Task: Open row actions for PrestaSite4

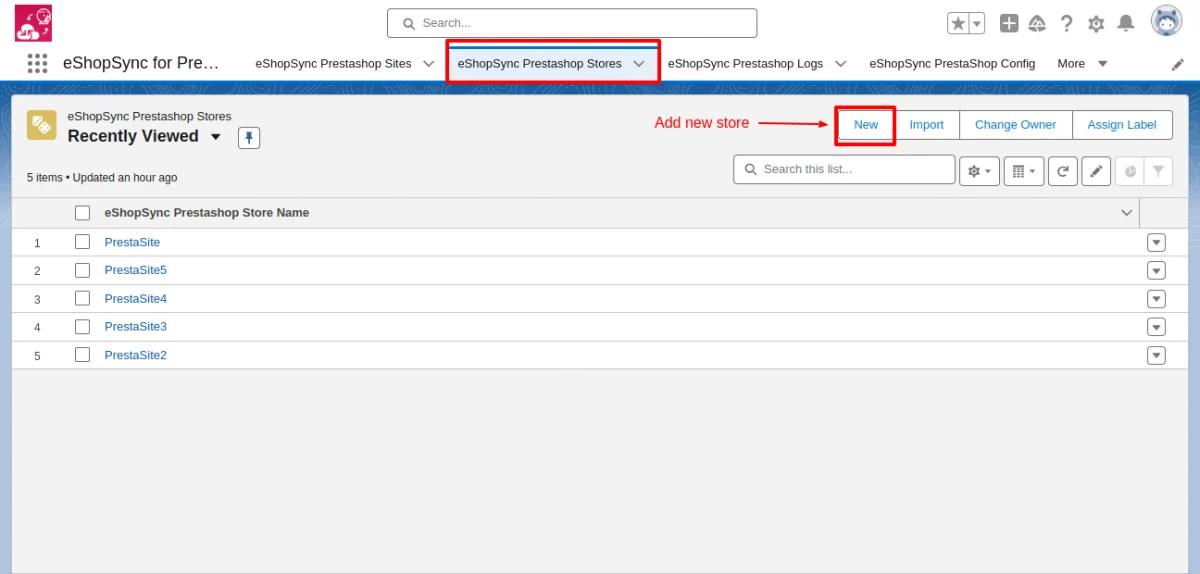Action: (1157, 298)
